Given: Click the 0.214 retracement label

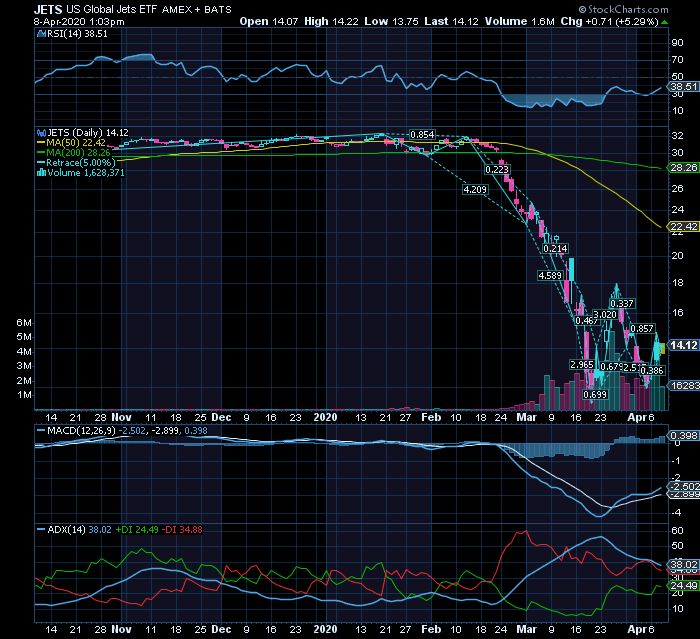Looking at the screenshot, I should pyautogui.click(x=556, y=249).
